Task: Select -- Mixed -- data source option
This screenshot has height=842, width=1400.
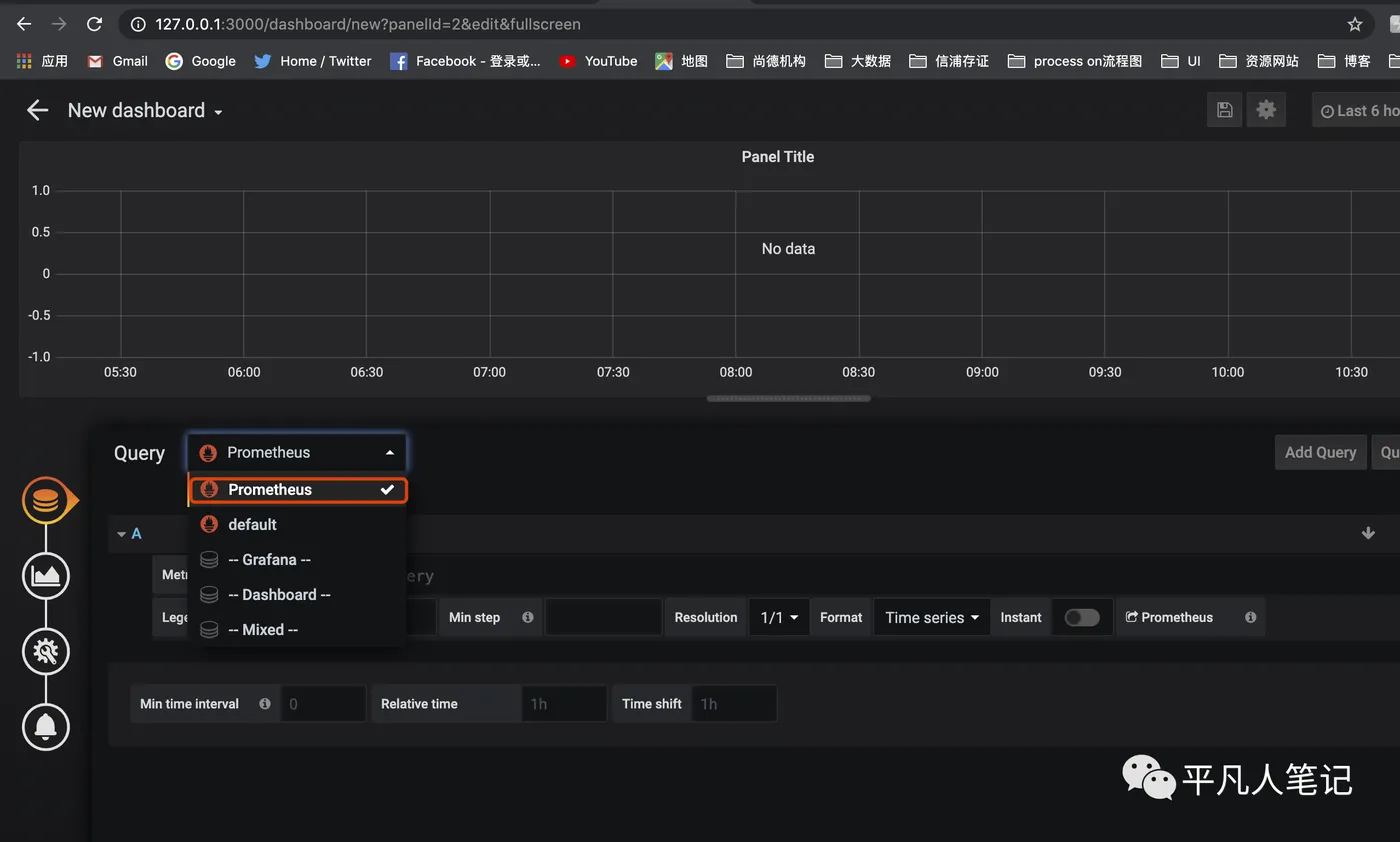Action: coord(297,629)
